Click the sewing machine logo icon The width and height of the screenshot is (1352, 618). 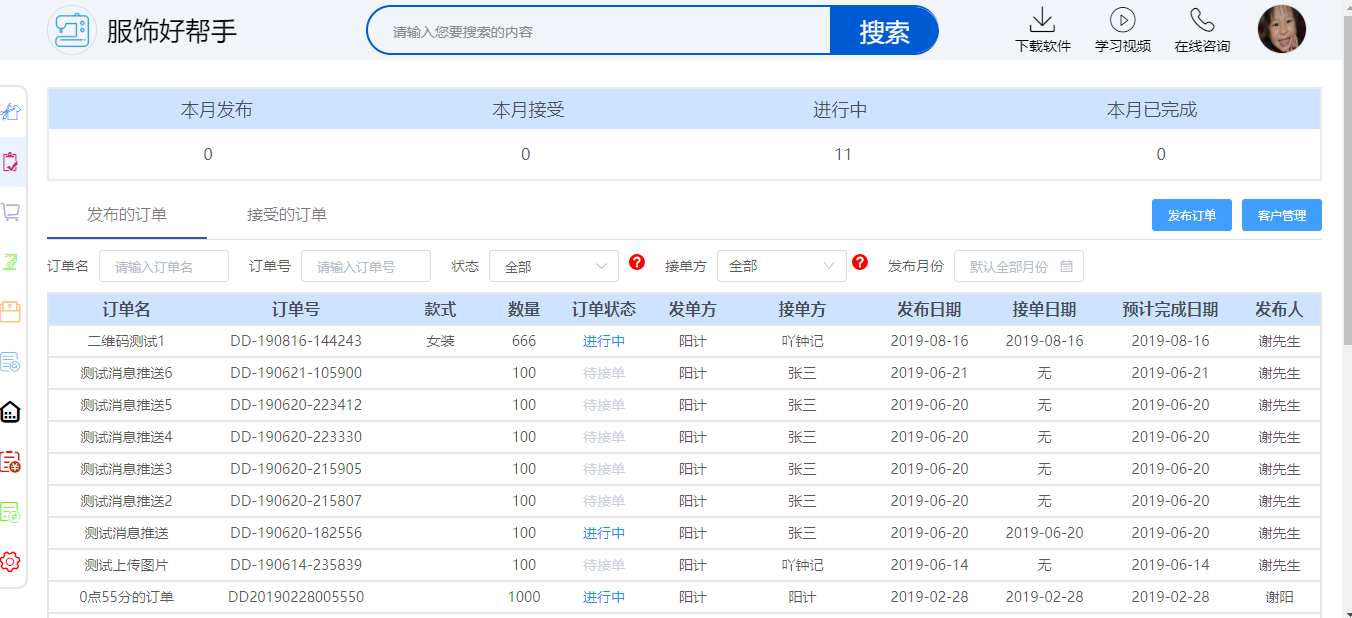click(x=71, y=30)
